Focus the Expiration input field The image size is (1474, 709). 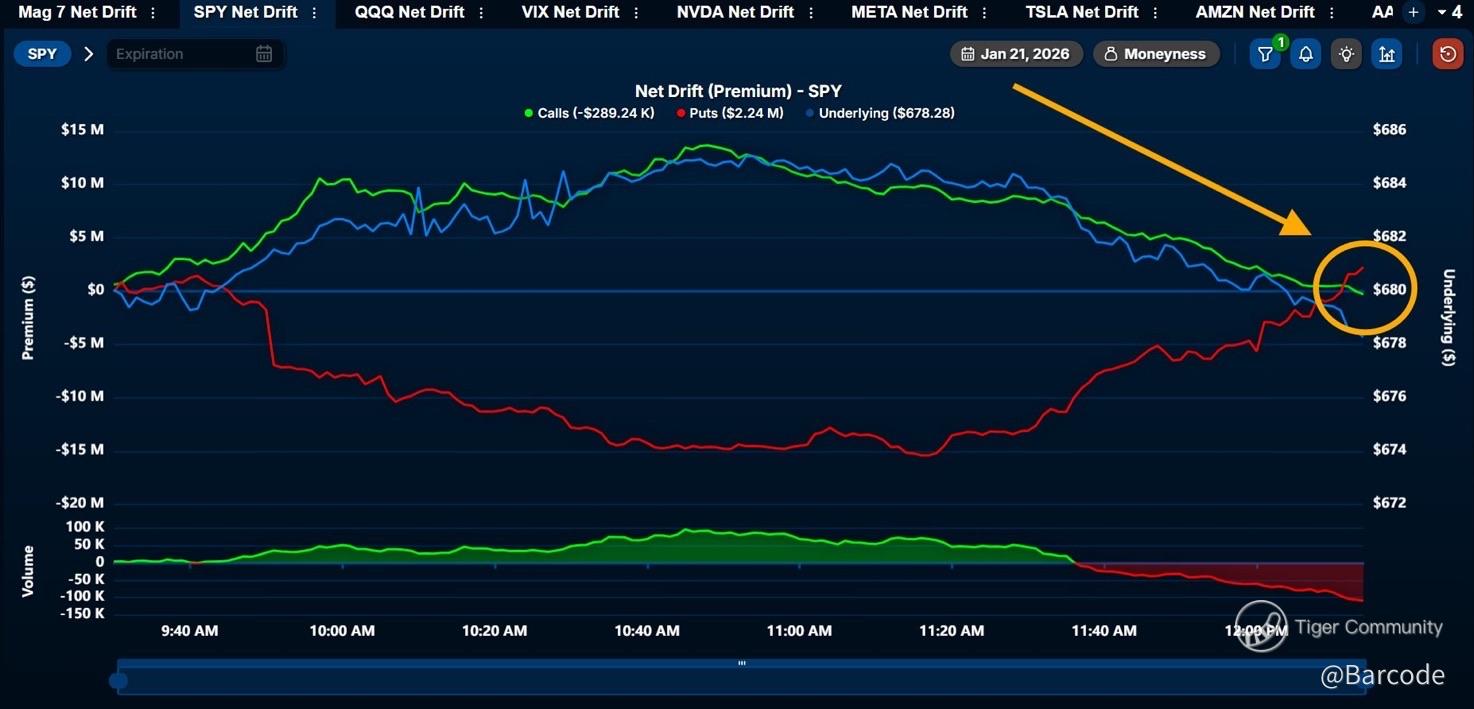click(x=195, y=54)
